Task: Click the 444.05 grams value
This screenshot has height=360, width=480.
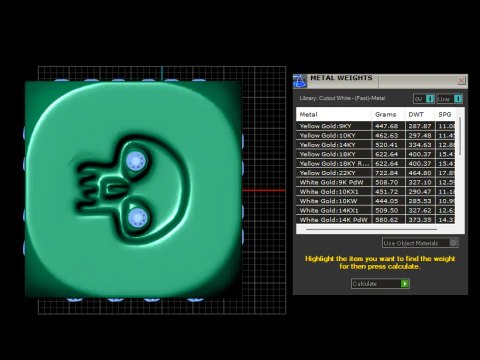Action: coord(386,201)
